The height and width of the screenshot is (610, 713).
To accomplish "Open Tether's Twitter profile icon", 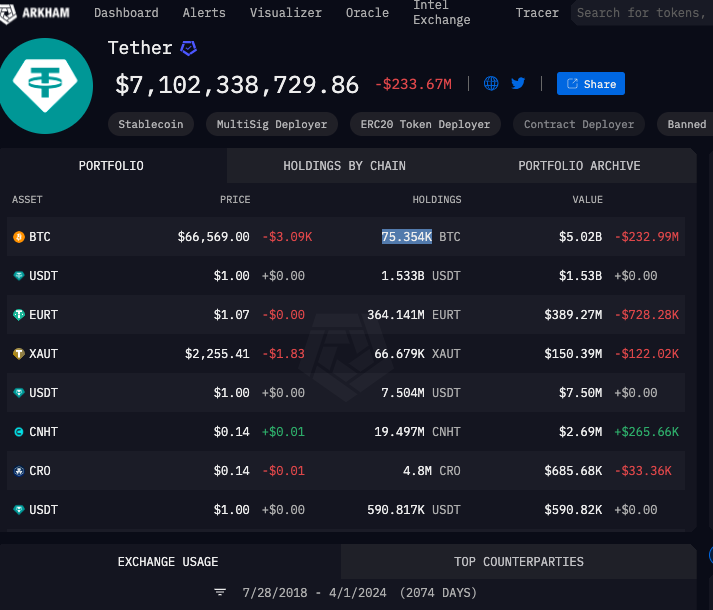I will tap(518, 84).
